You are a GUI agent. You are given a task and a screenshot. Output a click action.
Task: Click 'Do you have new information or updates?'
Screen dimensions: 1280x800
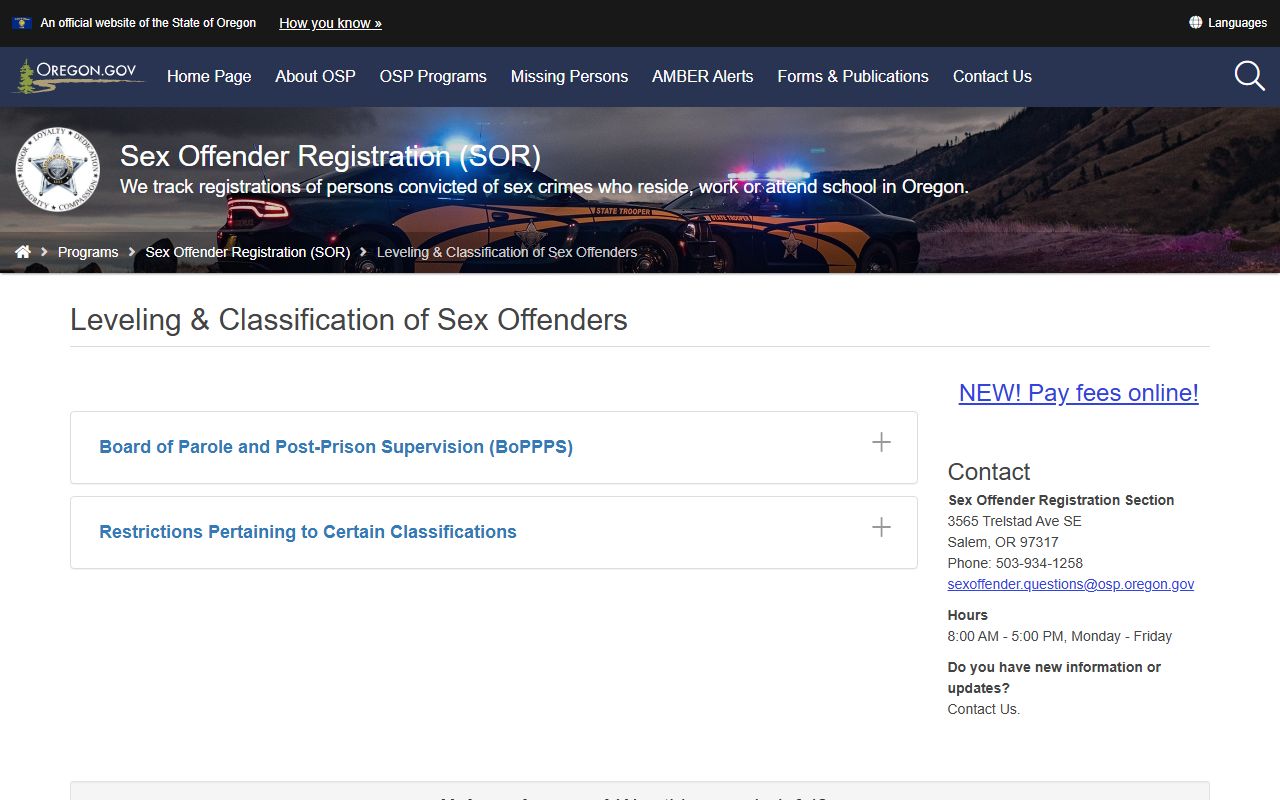pos(1054,677)
